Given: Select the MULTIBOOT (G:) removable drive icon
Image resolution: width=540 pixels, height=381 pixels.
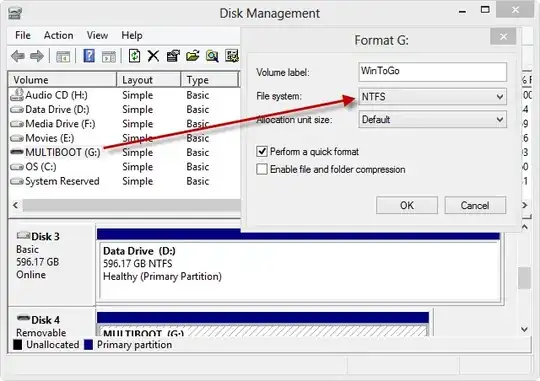Looking at the screenshot, I should 17,152.
